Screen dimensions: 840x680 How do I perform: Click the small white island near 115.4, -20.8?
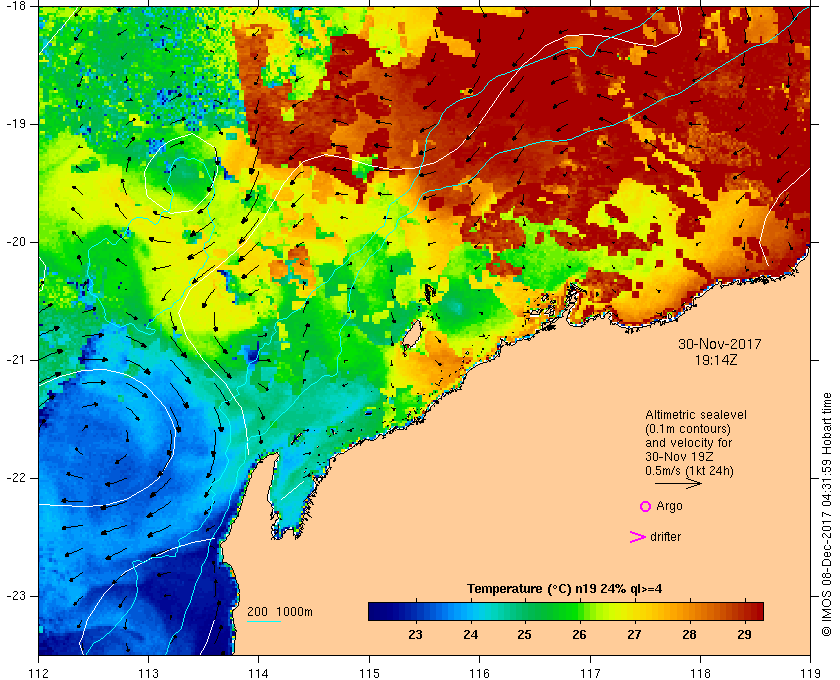411,336
